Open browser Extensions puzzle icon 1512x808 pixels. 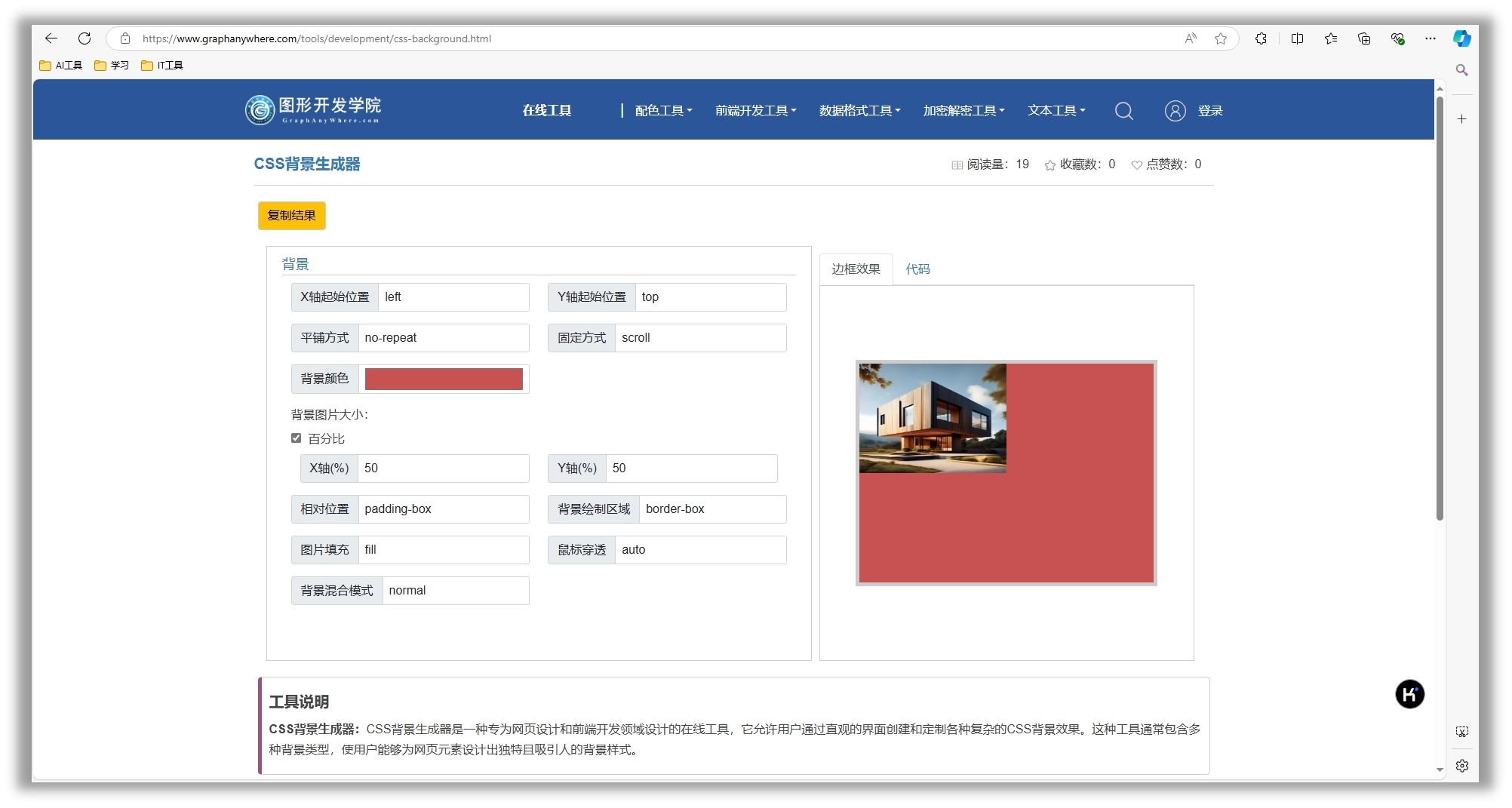1261,38
